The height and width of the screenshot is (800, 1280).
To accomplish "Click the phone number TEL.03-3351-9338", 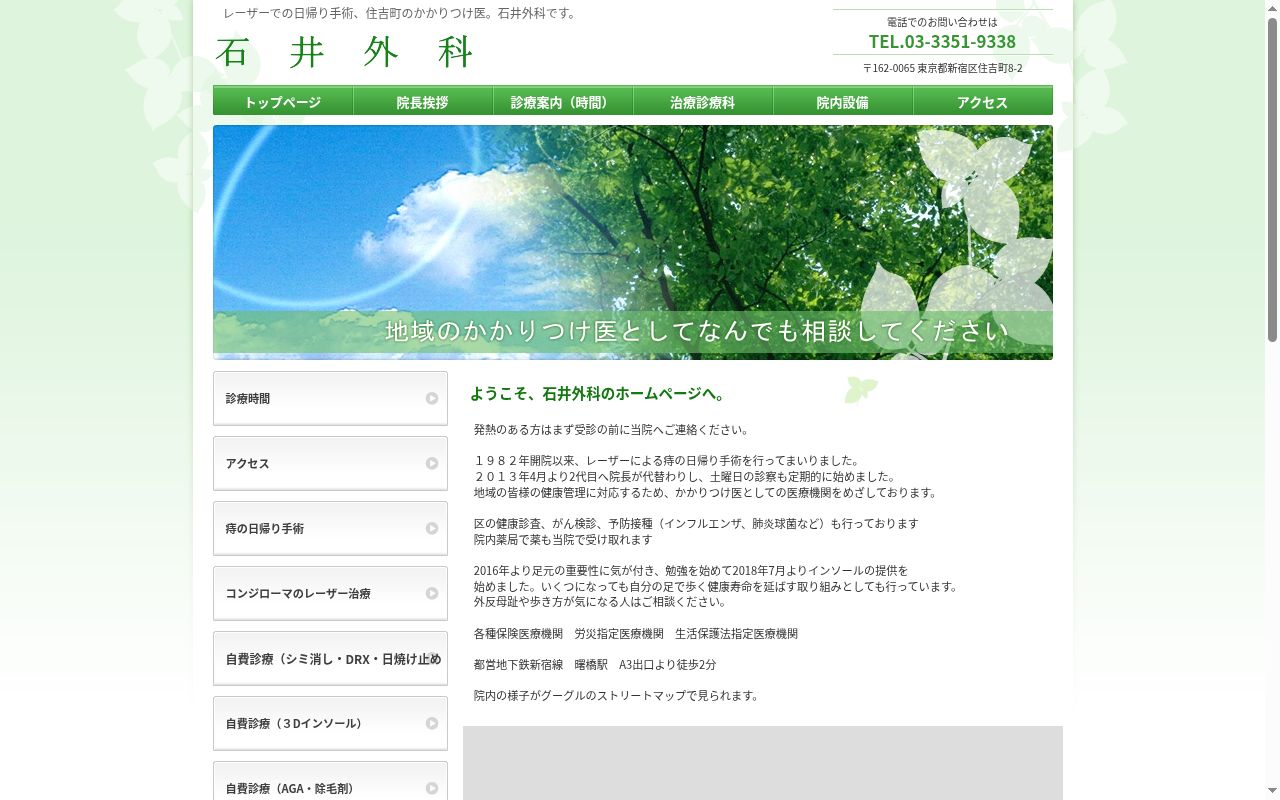I will (x=942, y=41).
